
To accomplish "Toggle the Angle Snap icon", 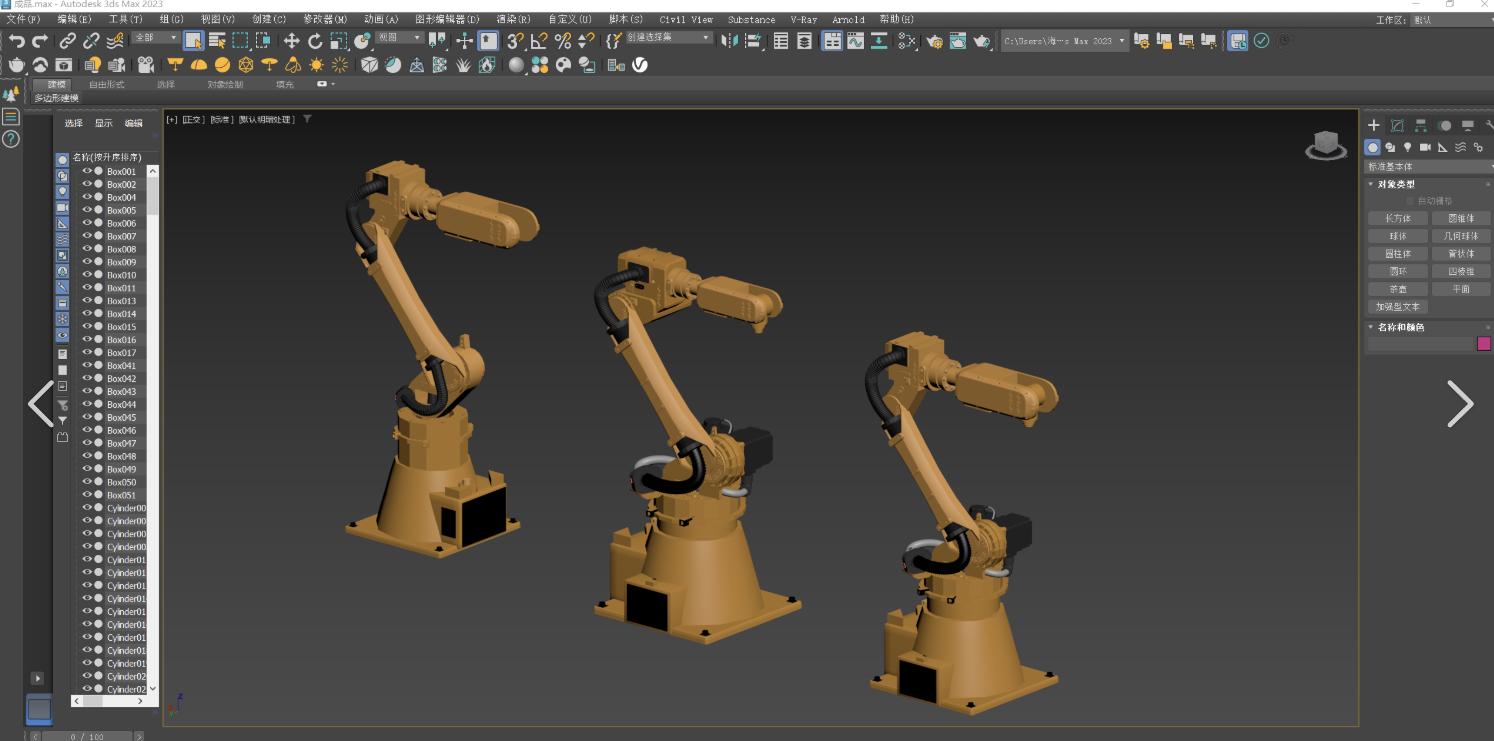I will (x=539, y=41).
